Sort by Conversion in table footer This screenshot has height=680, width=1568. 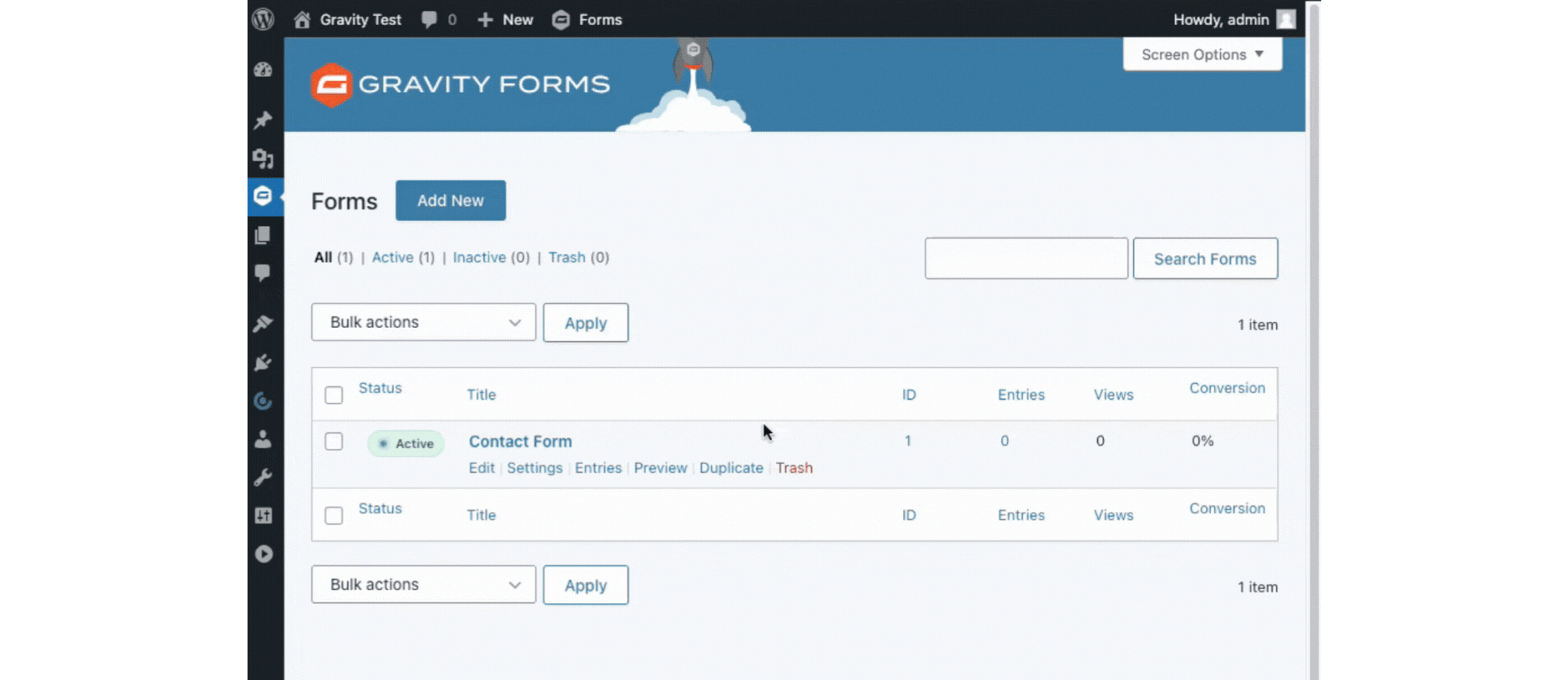1228,509
